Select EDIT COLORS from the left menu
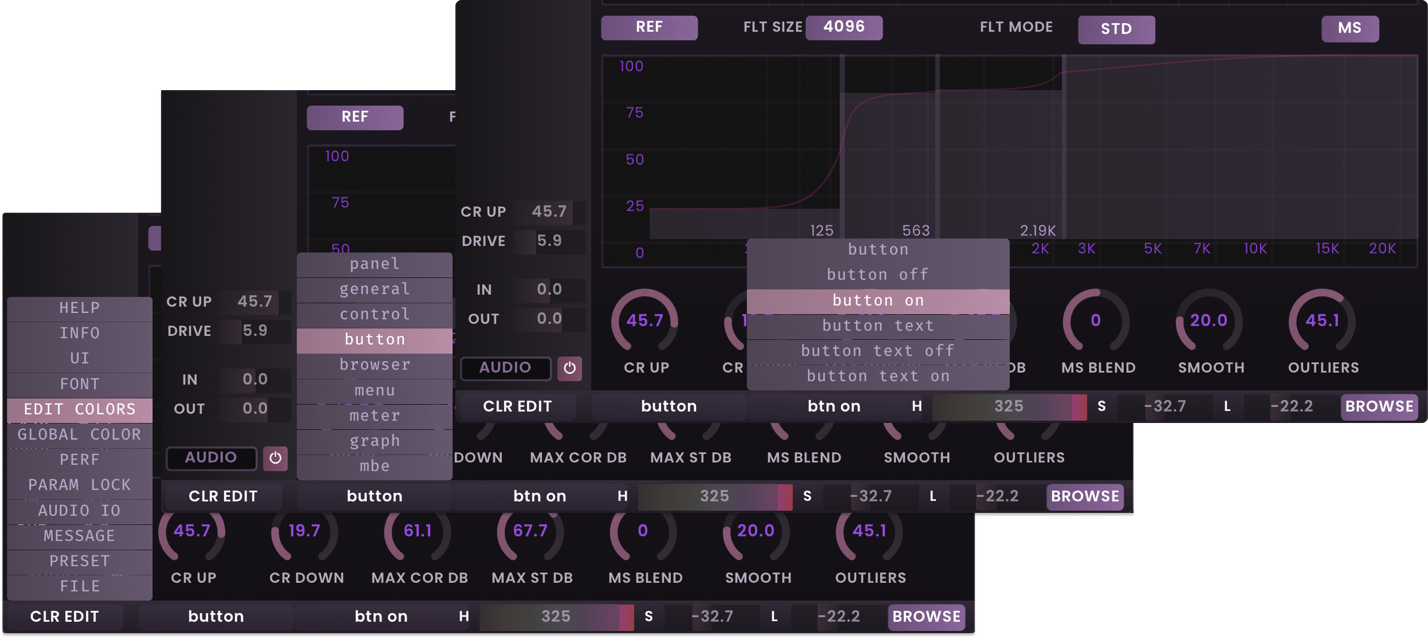Viewport: 1428px width, 638px height. (x=80, y=409)
